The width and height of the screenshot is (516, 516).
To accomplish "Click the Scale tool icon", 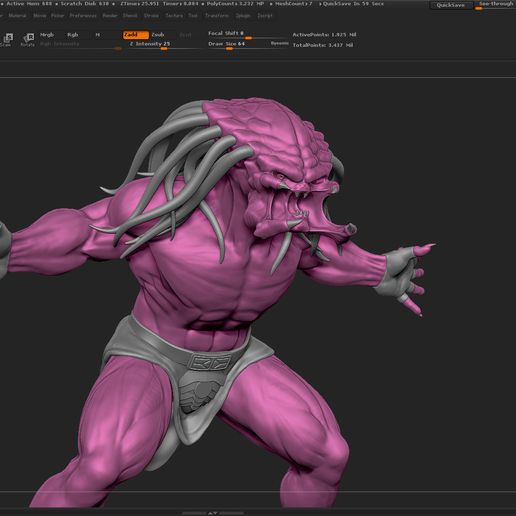I will (7, 39).
